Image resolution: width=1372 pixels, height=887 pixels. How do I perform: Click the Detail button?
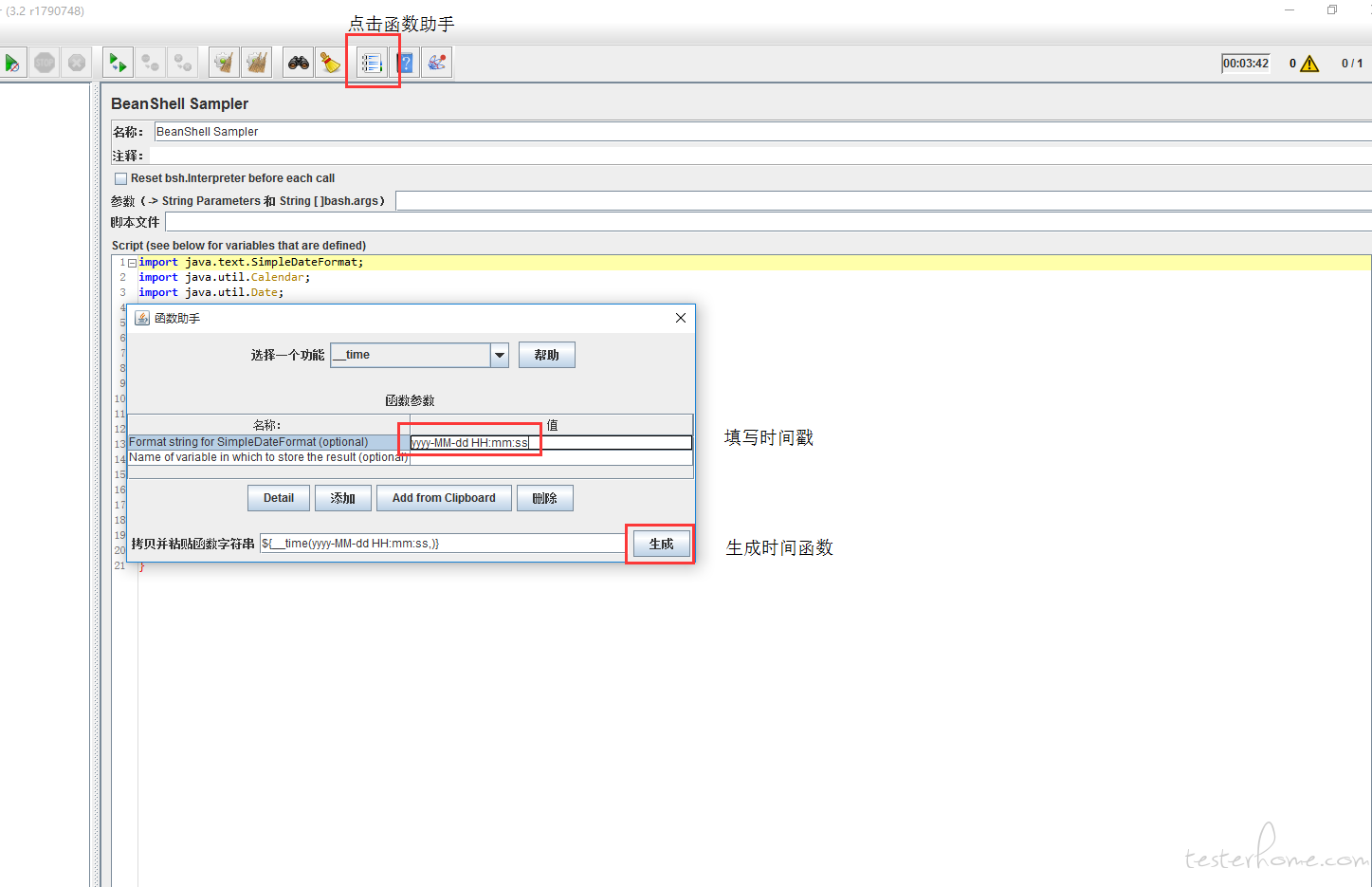(x=279, y=498)
